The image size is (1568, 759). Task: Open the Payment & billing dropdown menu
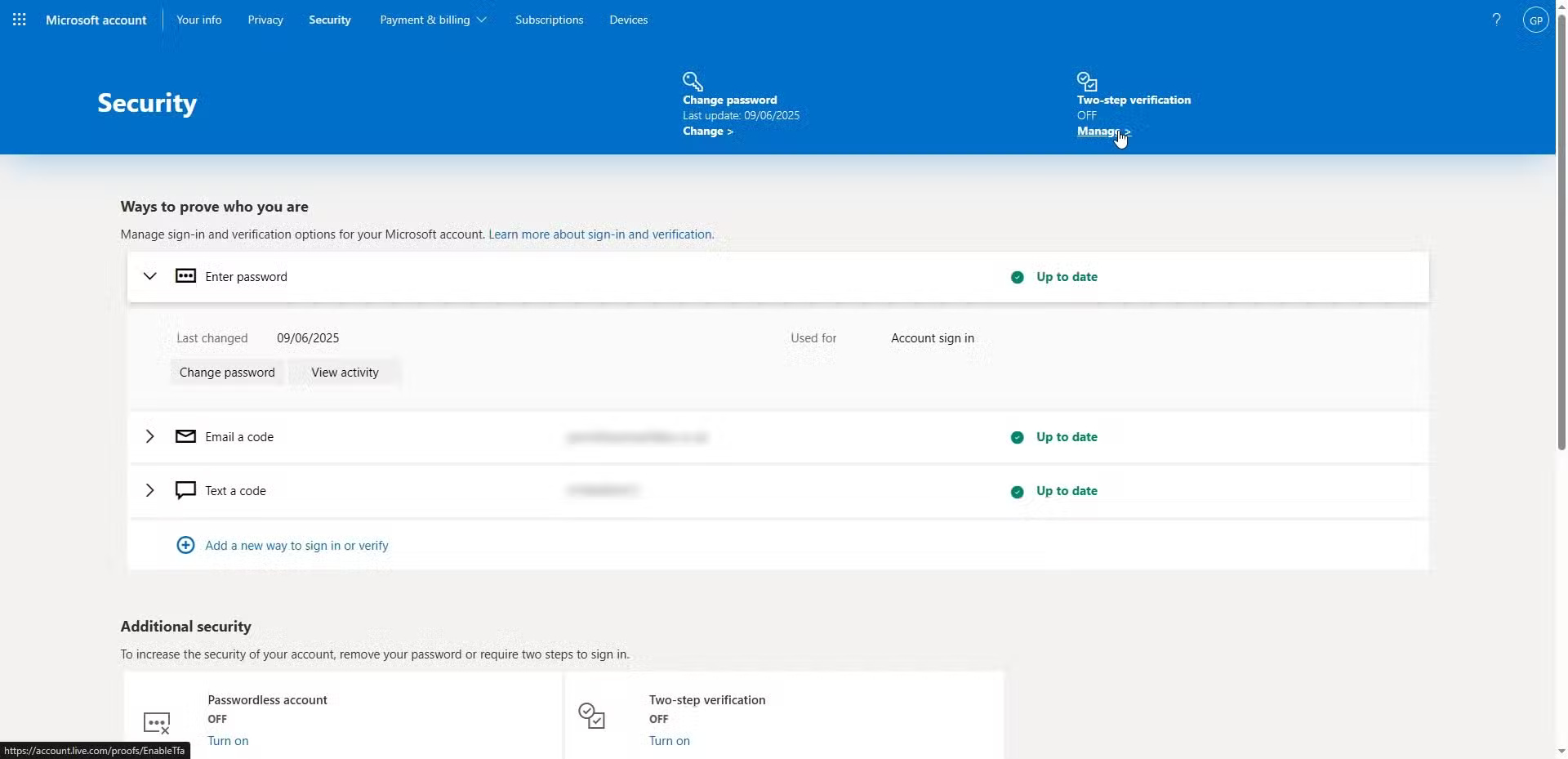coord(433,20)
